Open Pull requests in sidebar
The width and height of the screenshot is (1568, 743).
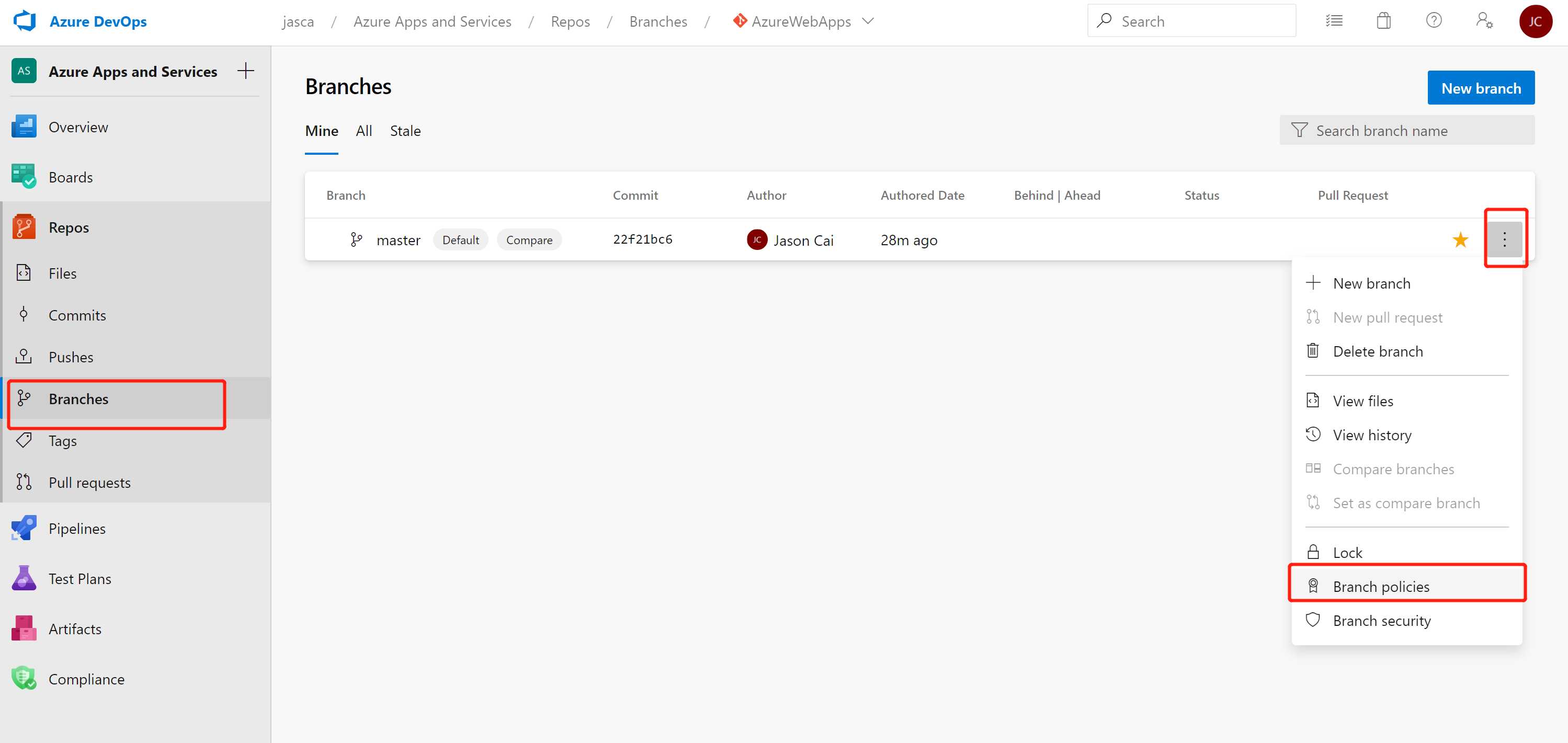pyautogui.click(x=135, y=482)
